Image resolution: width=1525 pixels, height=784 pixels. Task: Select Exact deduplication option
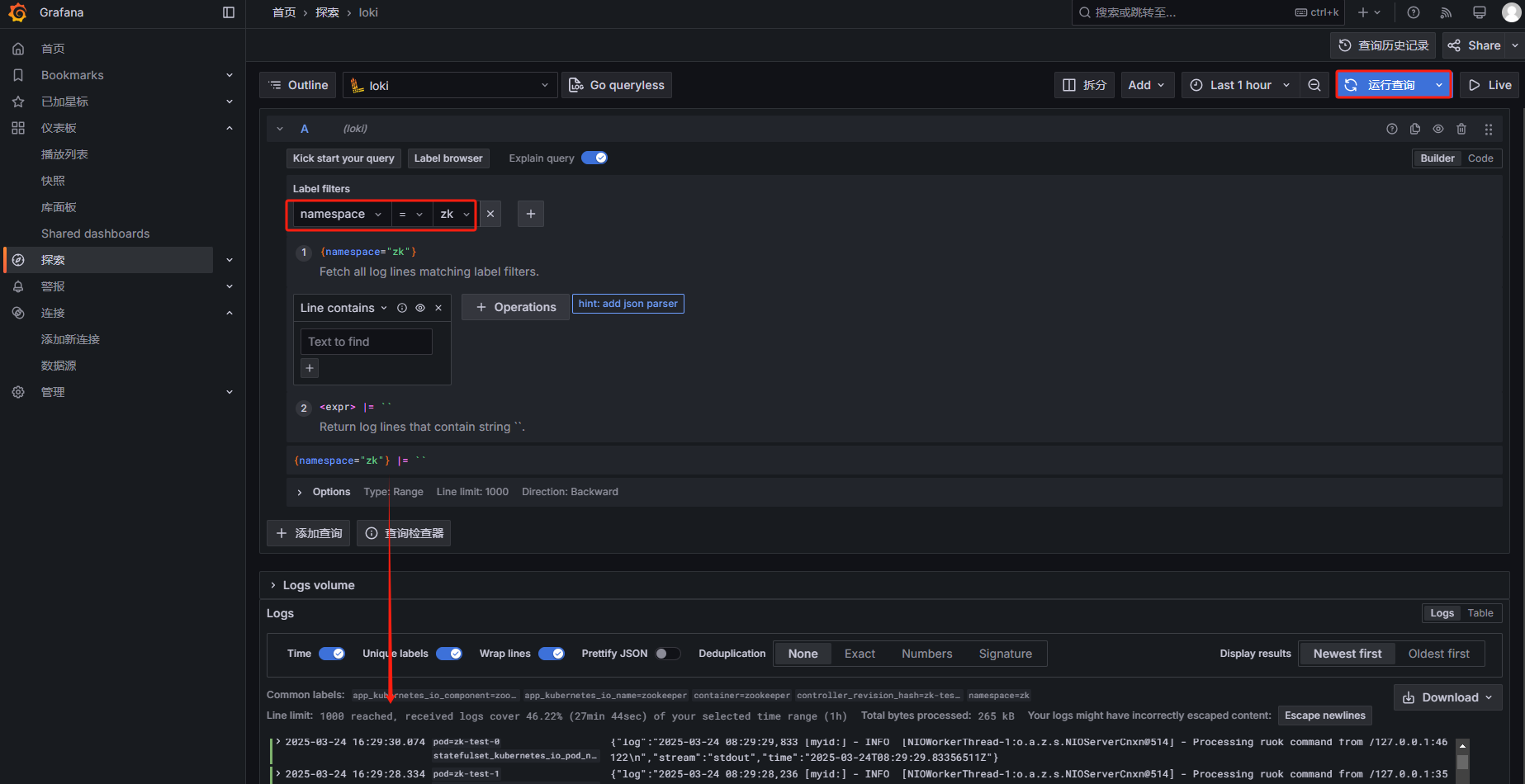click(x=860, y=654)
